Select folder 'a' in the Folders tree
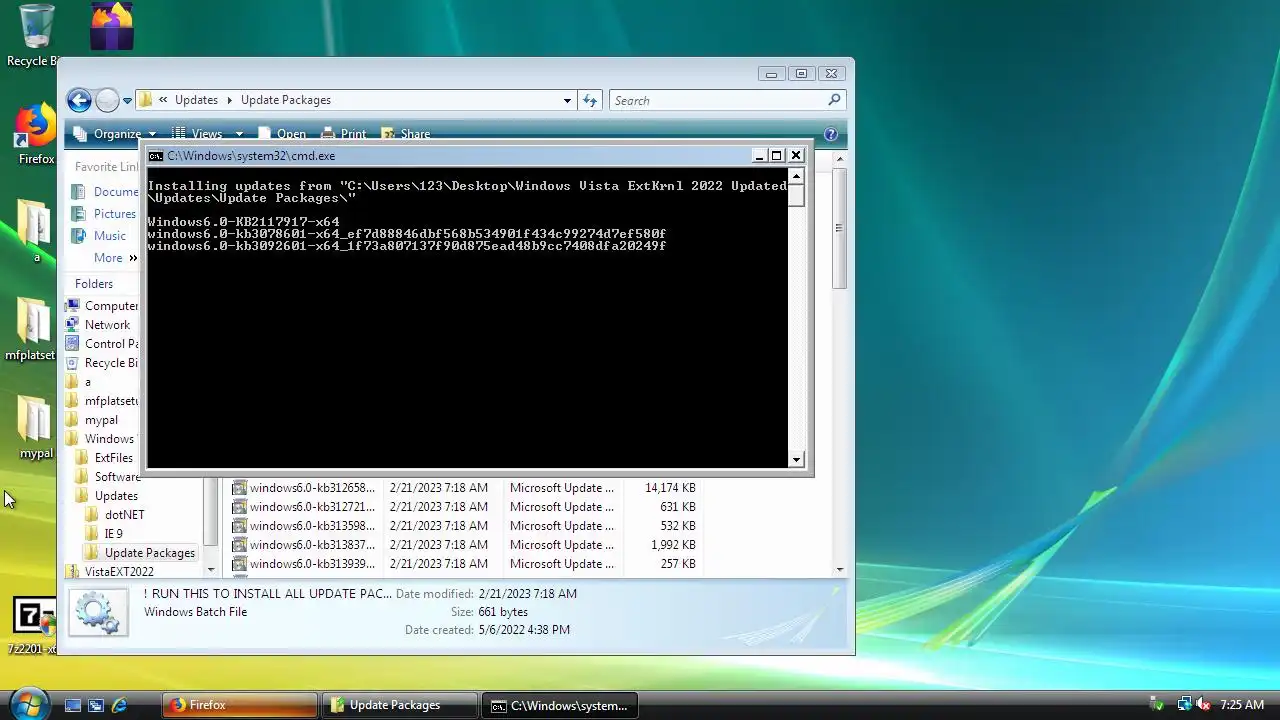 [x=78, y=382]
